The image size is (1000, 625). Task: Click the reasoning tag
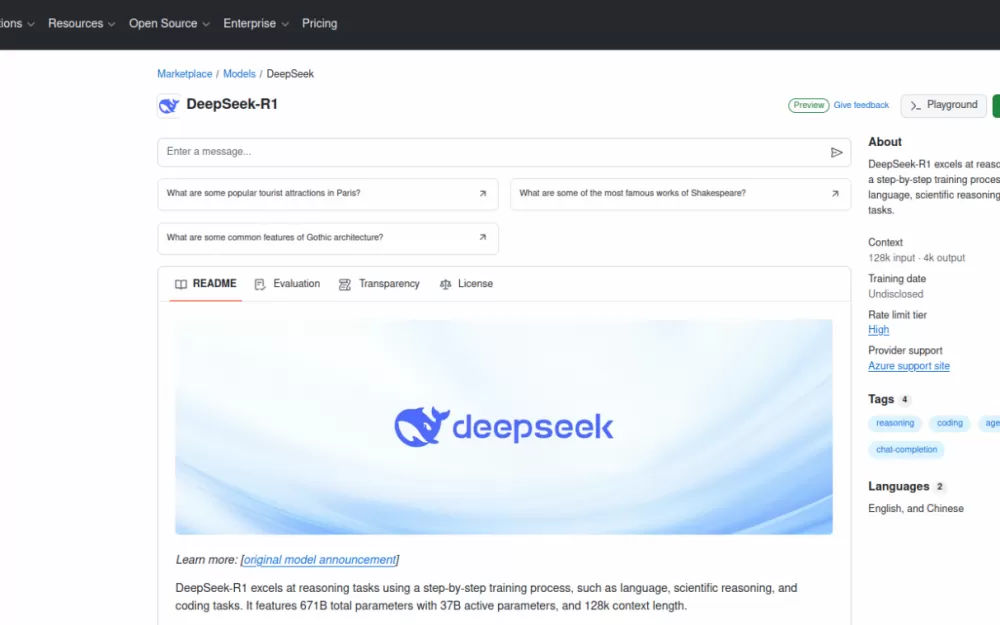tap(895, 423)
